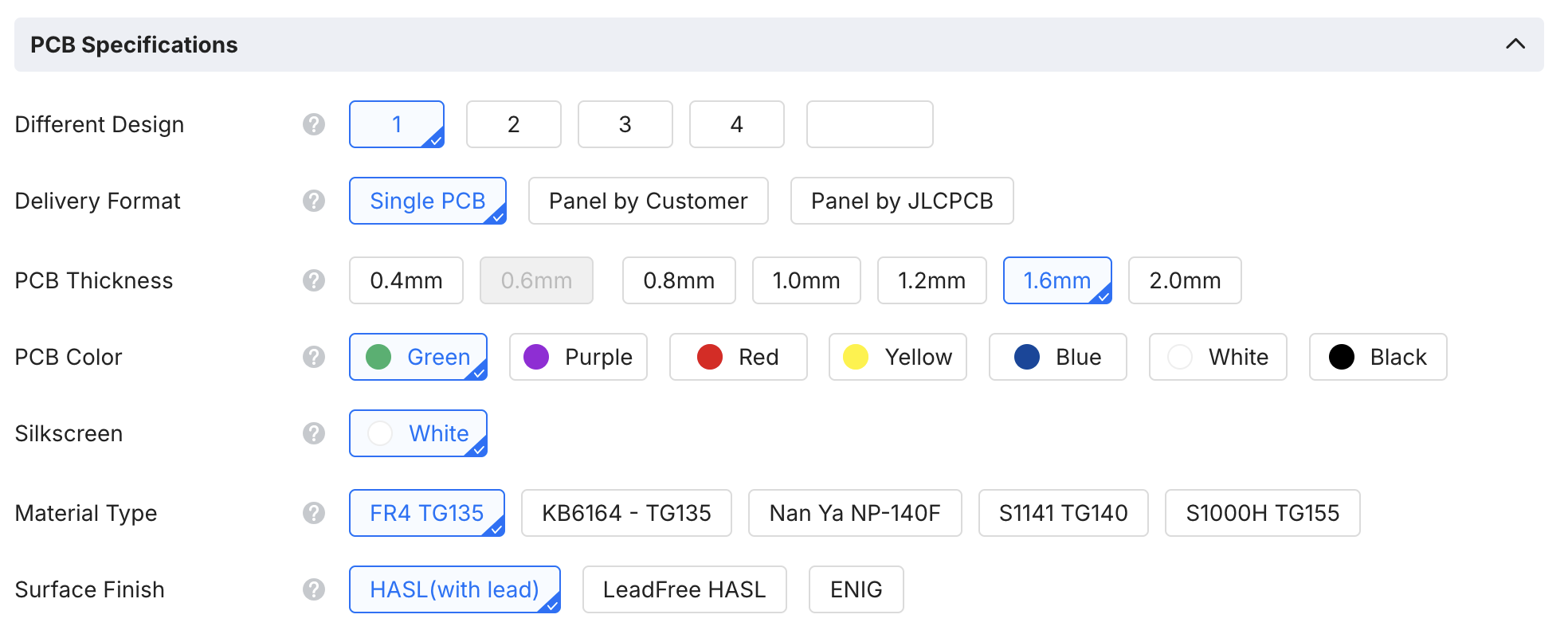Set PCB thickness to 2.0mm

(x=1186, y=280)
